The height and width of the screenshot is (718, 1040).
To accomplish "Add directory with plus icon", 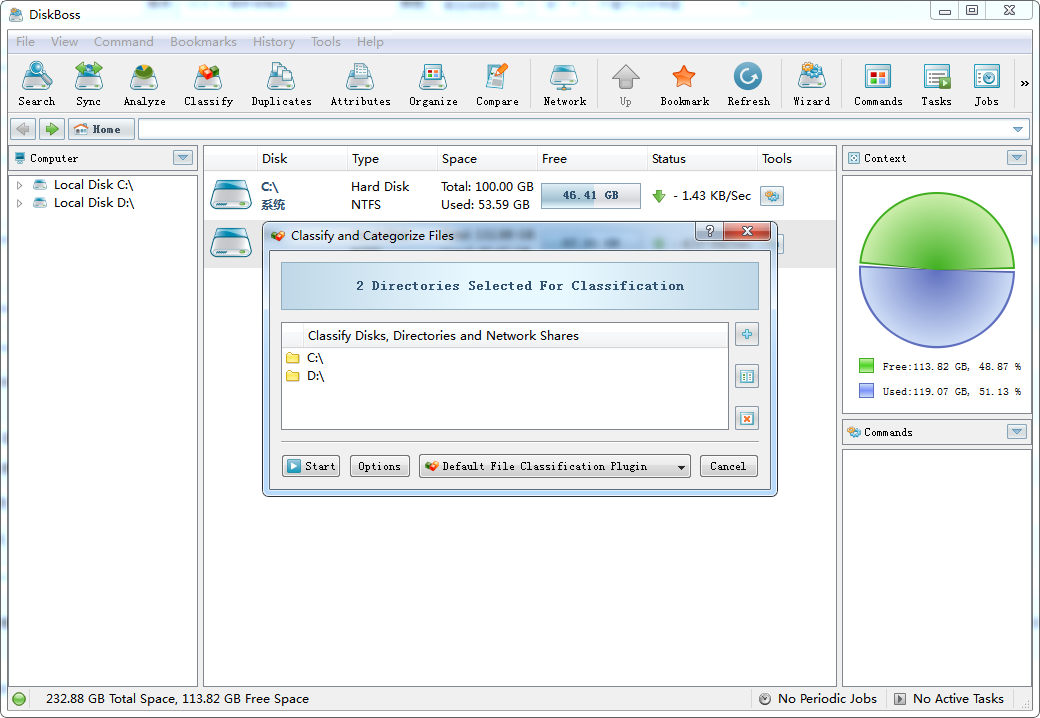I will click(747, 334).
